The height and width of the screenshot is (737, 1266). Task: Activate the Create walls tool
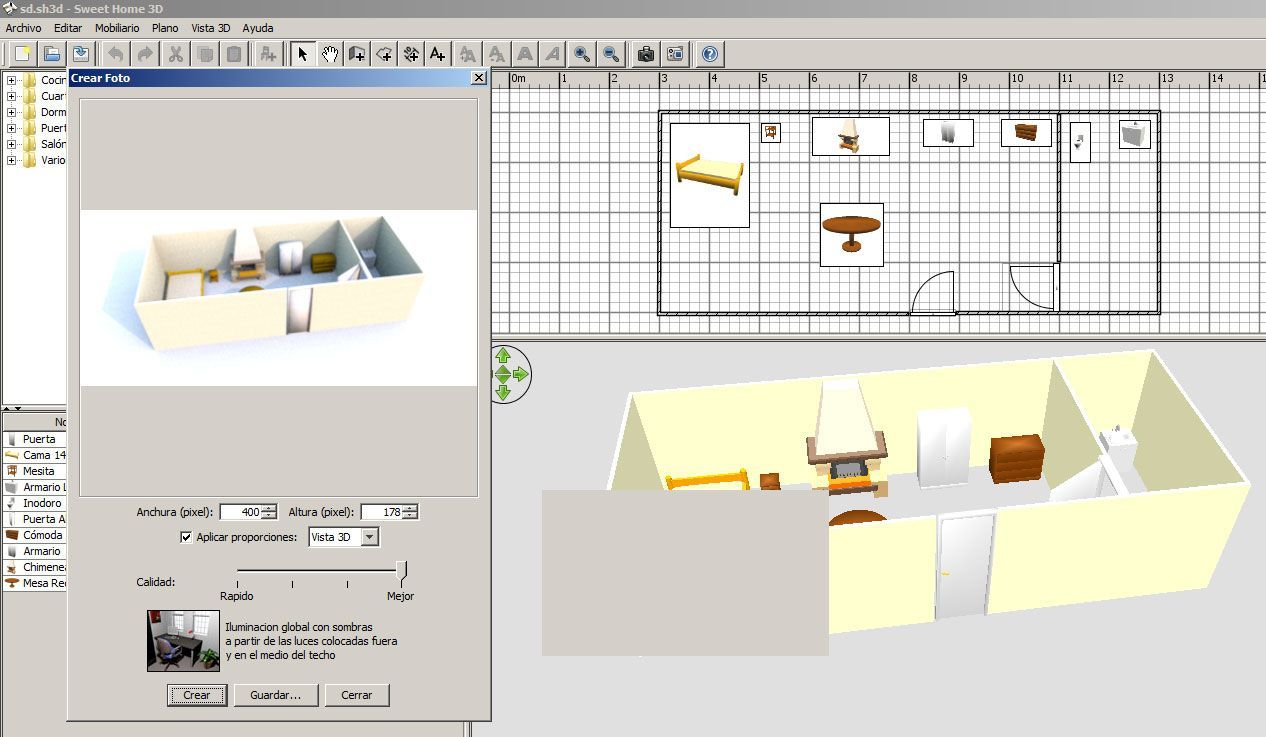pos(357,54)
